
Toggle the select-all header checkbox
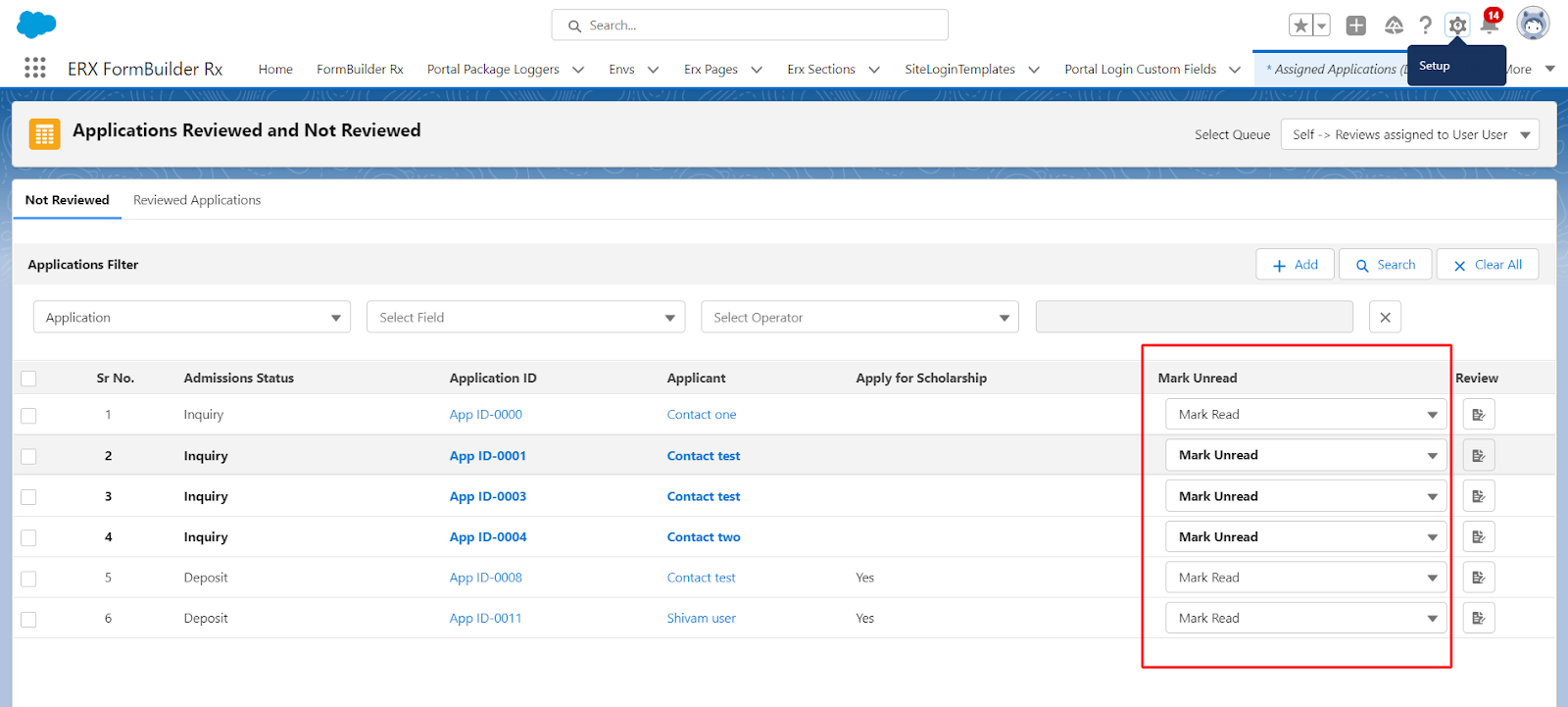pos(28,379)
